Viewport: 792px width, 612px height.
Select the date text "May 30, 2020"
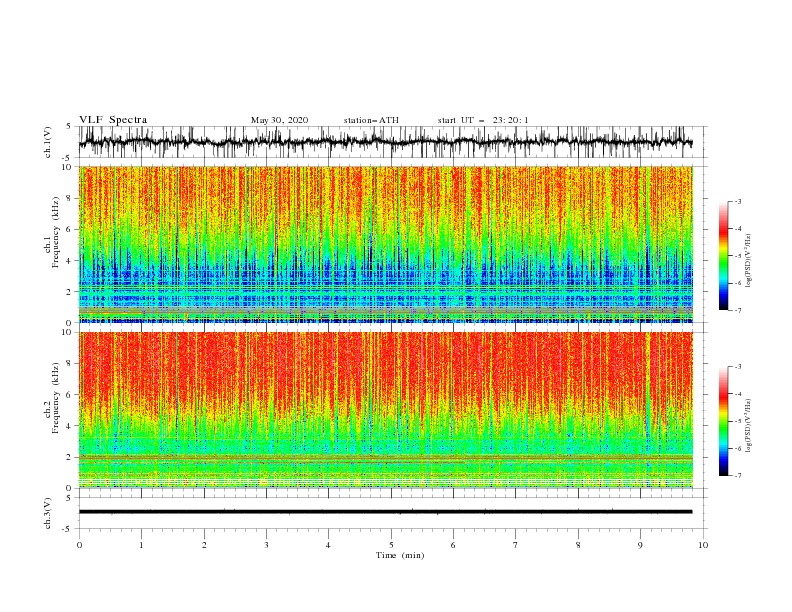pyautogui.click(x=279, y=120)
